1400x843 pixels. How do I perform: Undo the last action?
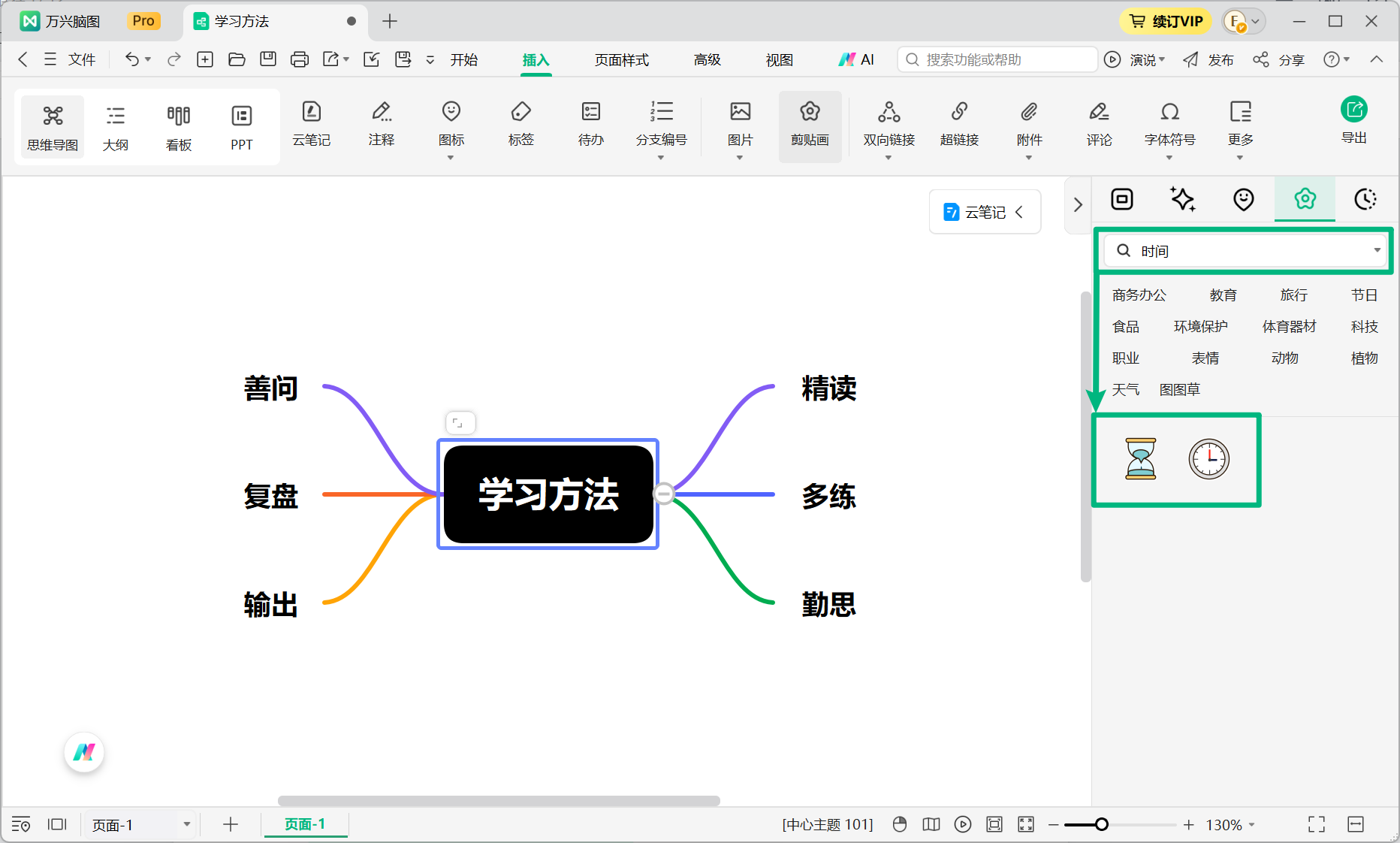131,59
